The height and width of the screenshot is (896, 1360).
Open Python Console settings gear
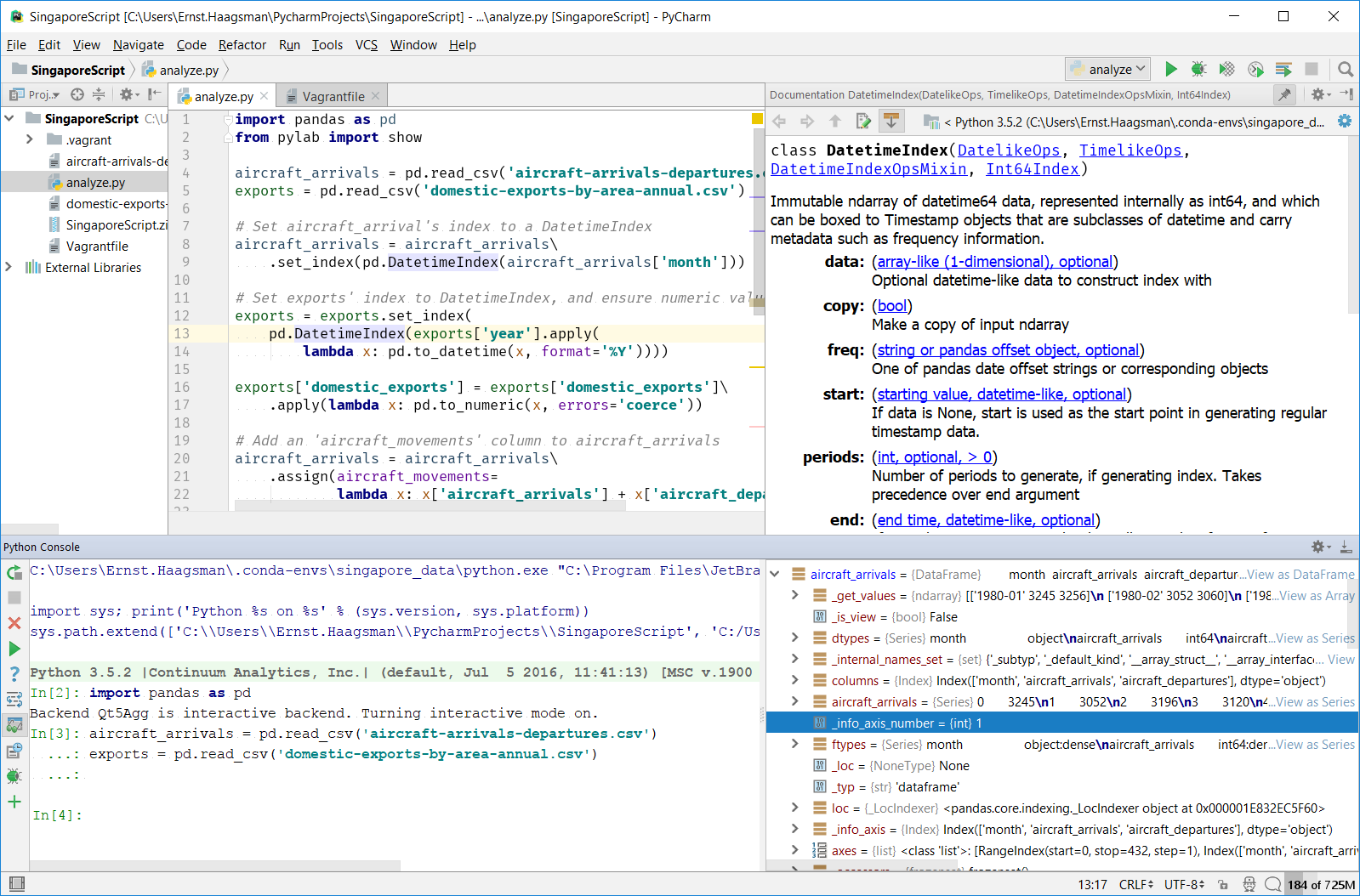point(1319,547)
